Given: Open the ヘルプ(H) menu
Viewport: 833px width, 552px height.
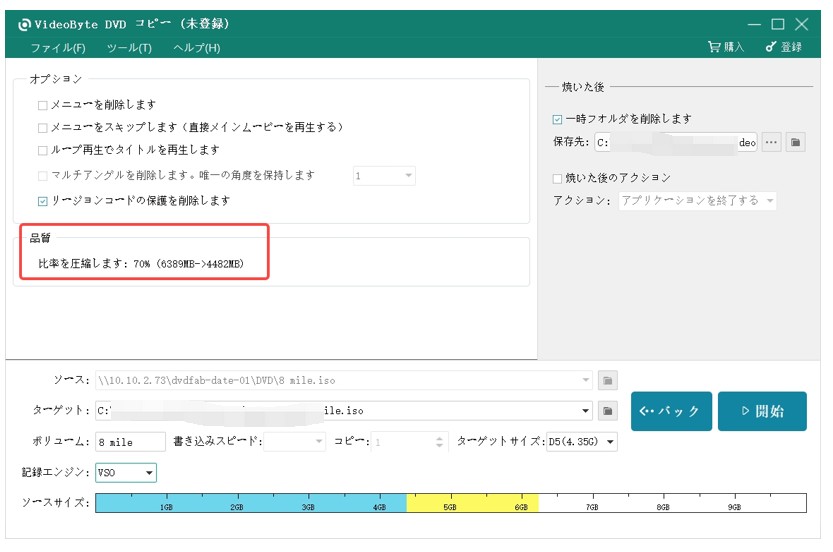Looking at the screenshot, I should point(197,48).
